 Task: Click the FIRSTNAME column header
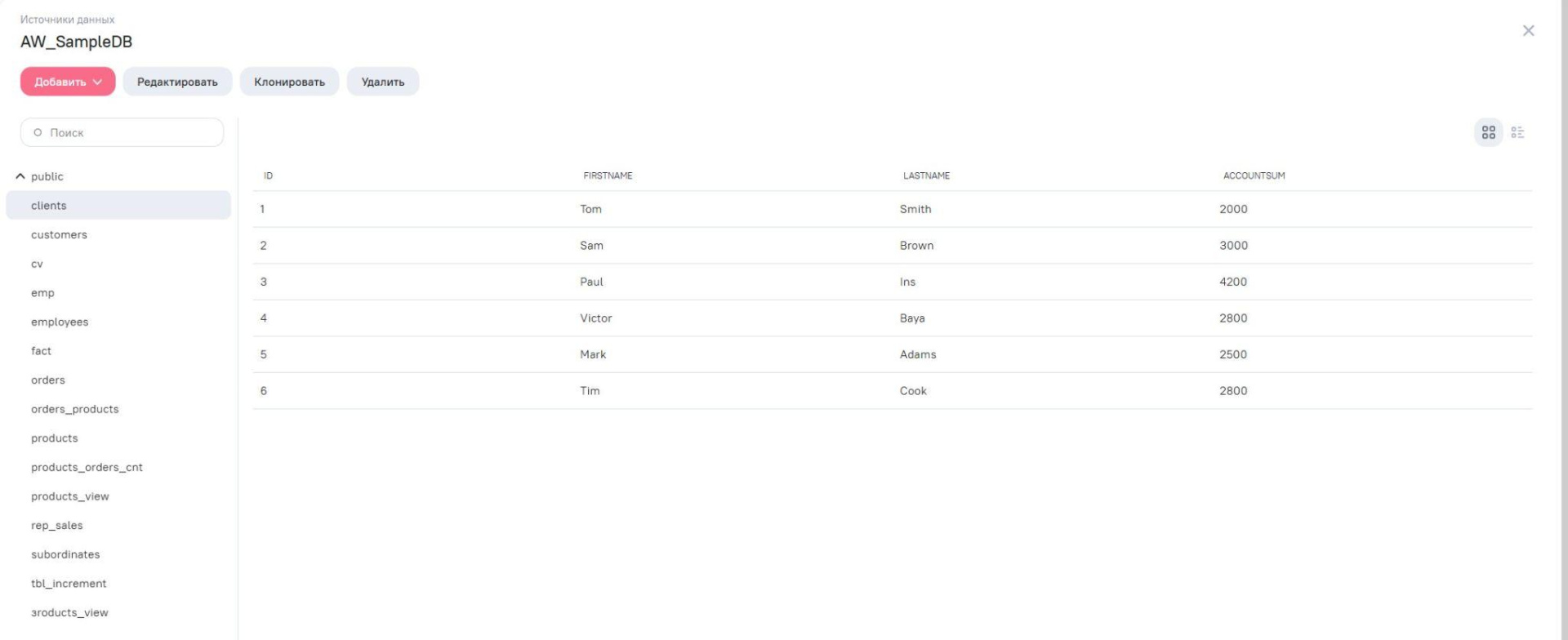click(x=608, y=176)
